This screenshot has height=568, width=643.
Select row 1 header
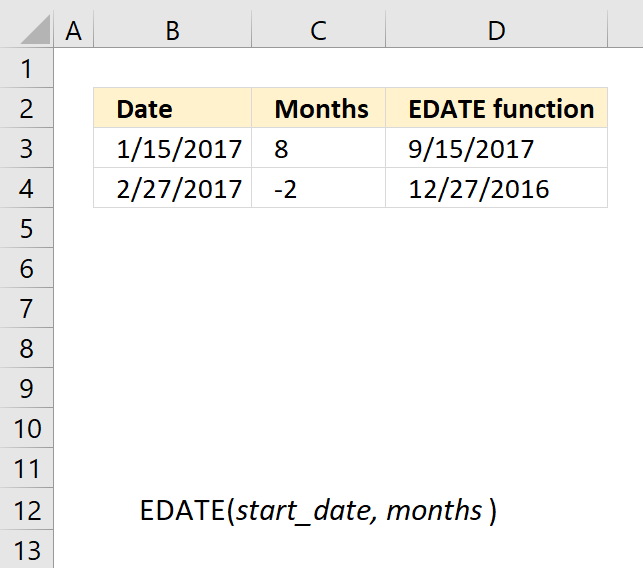pyautogui.click(x=26, y=68)
